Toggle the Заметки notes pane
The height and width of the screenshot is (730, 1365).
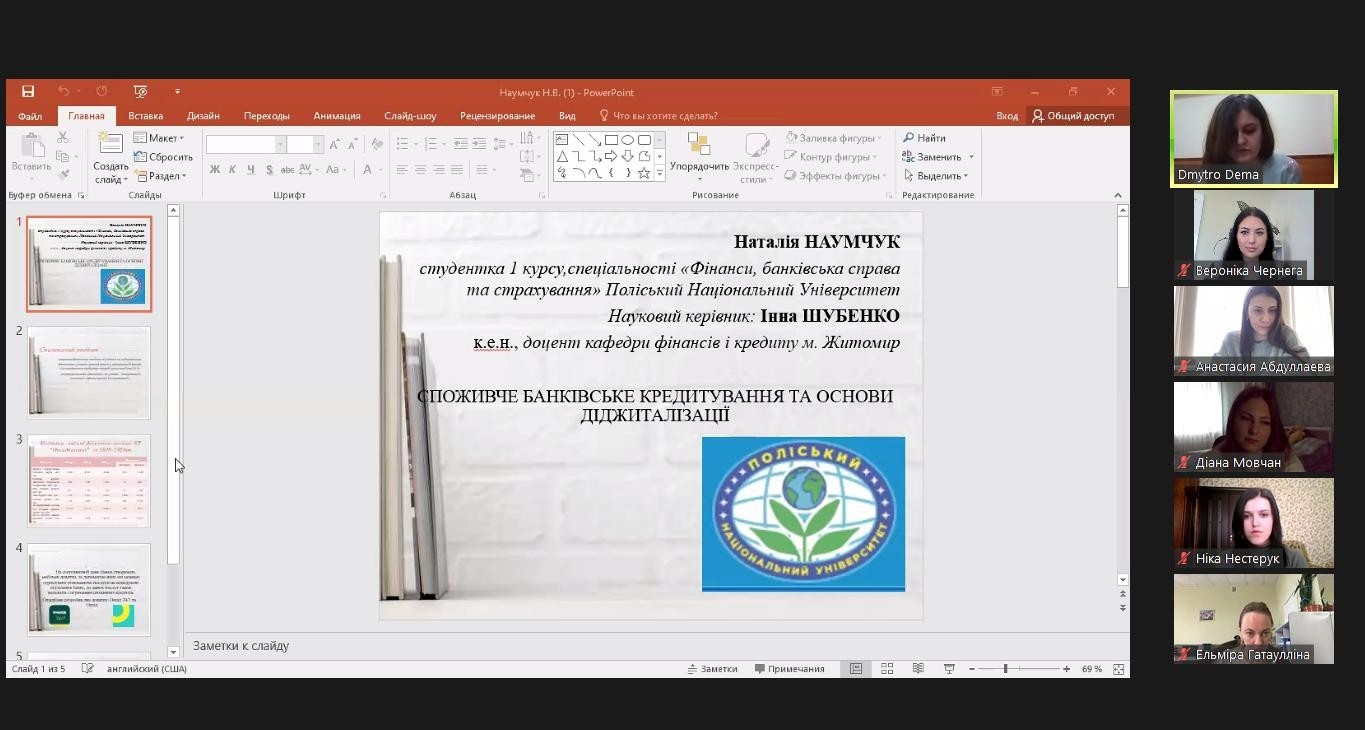pos(712,669)
